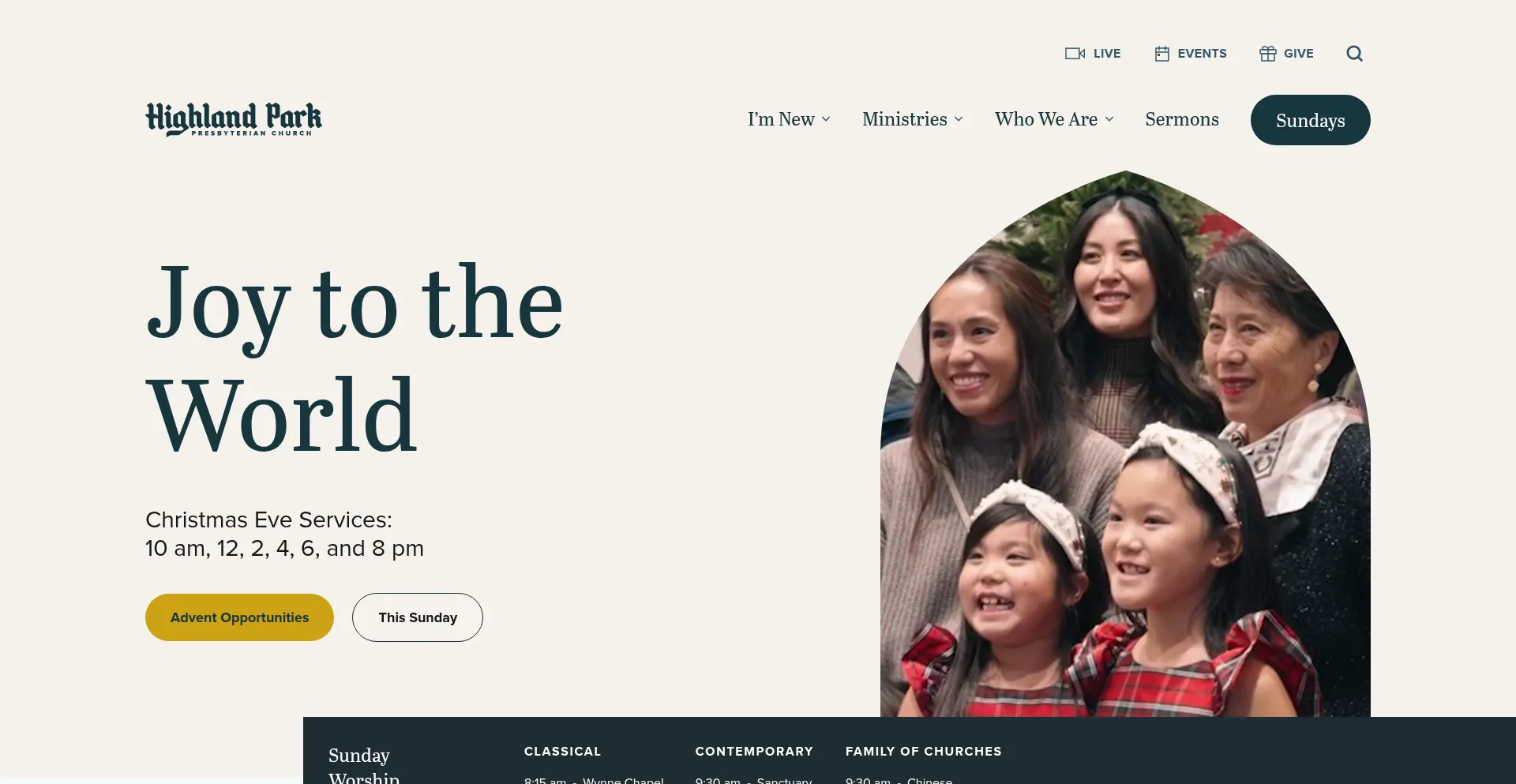This screenshot has width=1516, height=784.
Task: Go home via Highland Park logo
Action: [234, 119]
